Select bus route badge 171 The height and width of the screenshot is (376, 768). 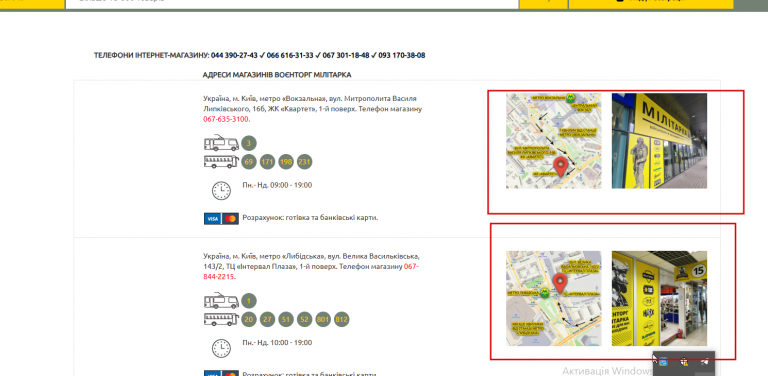click(x=267, y=162)
